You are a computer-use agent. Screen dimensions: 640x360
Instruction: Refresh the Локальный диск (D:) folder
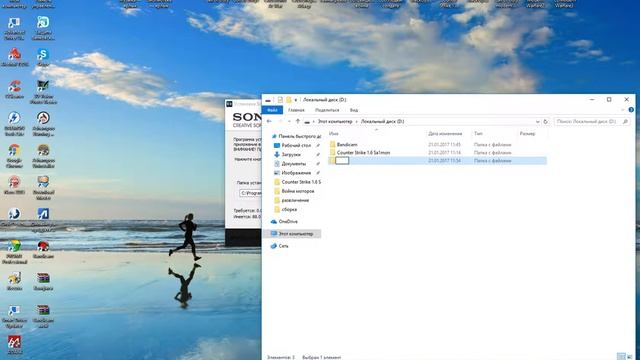point(545,121)
